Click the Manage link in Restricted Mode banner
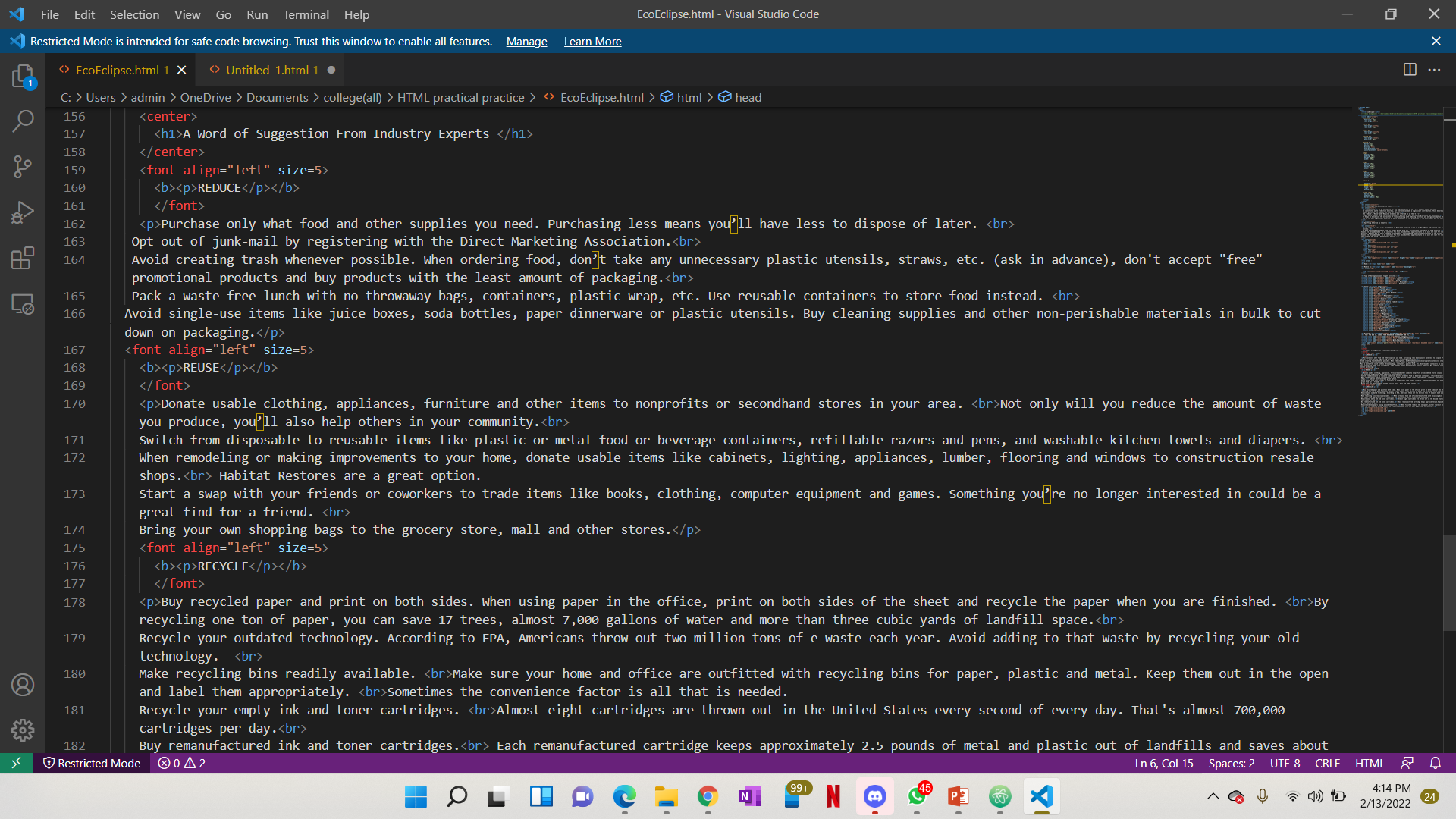The image size is (1456, 819). (526, 42)
